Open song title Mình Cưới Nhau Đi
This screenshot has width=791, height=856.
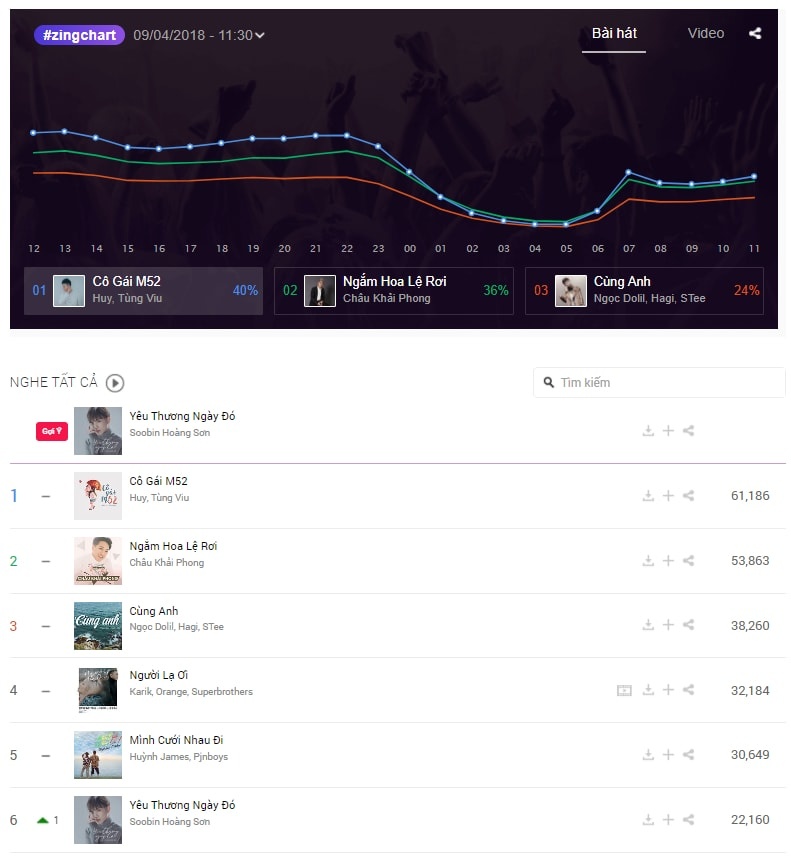coord(176,740)
